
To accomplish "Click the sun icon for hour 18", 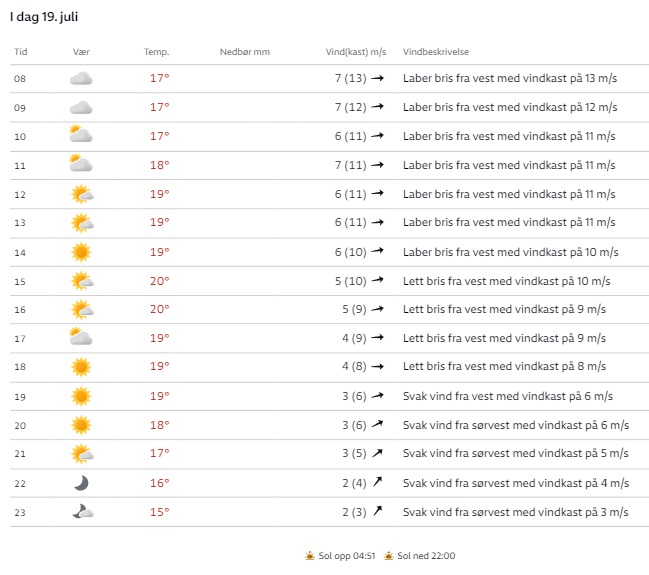I will click(x=81, y=367).
